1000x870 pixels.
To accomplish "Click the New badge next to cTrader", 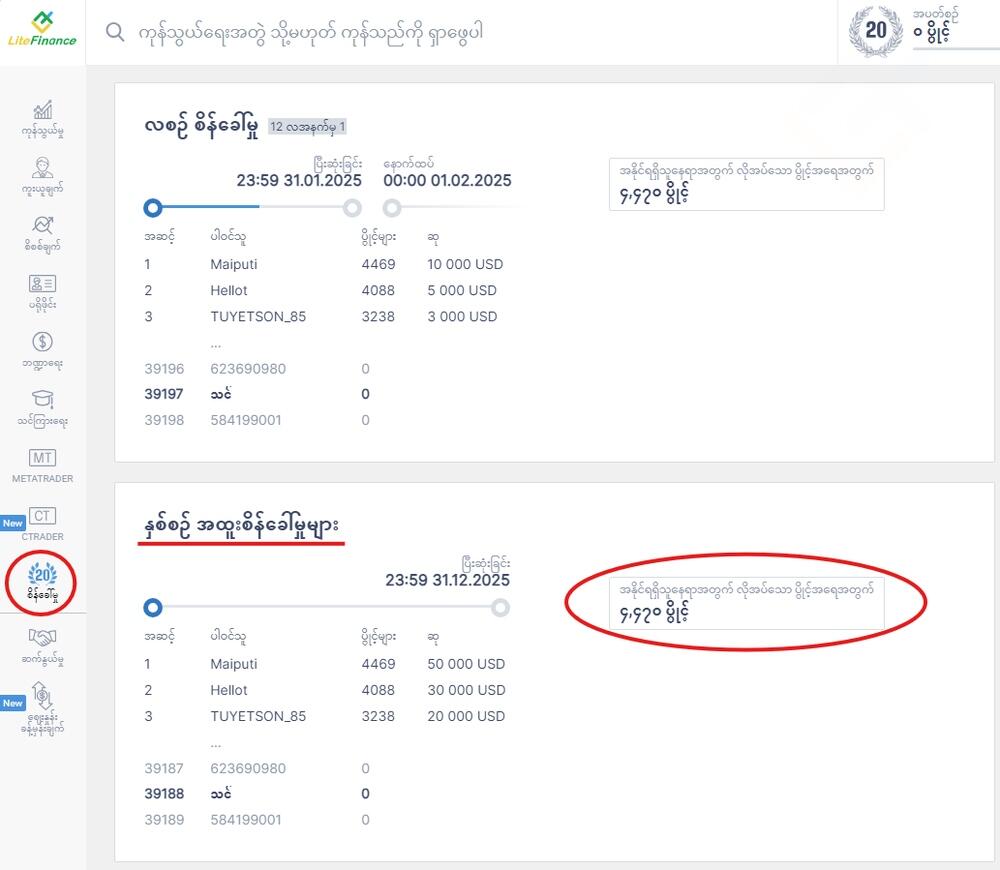I will click(x=13, y=523).
